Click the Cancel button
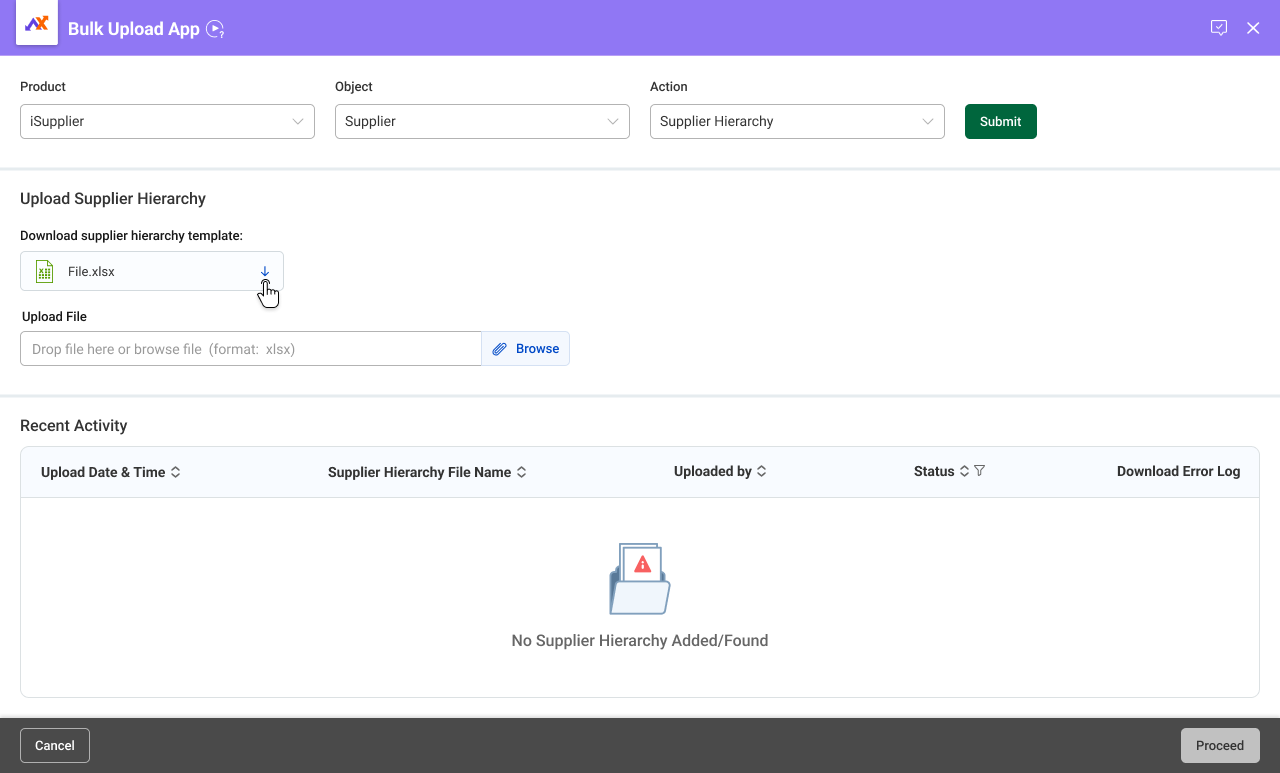1280x773 pixels. (x=55, y=745)
